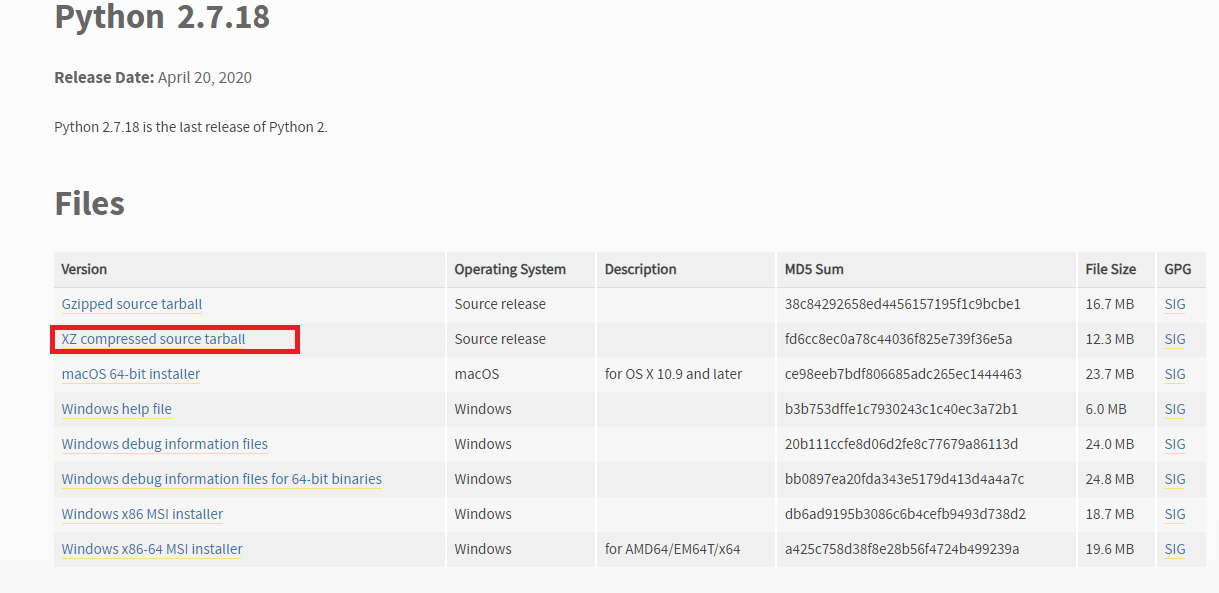The image size is (1219, 593).
Task: Click the macOS 64-bit installer link
Action: click(131, 374)
